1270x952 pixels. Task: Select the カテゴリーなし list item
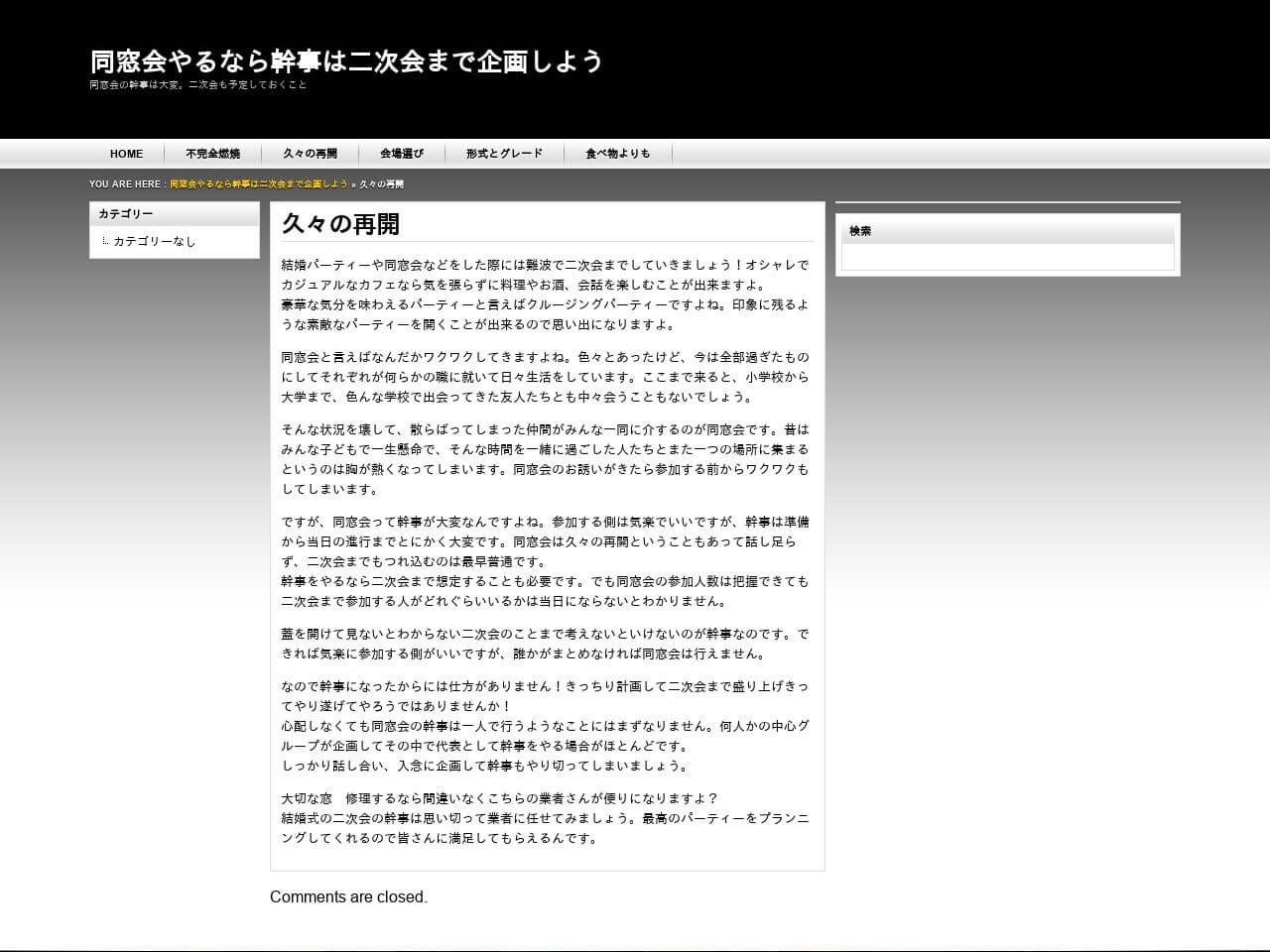[x=154, y=242]
